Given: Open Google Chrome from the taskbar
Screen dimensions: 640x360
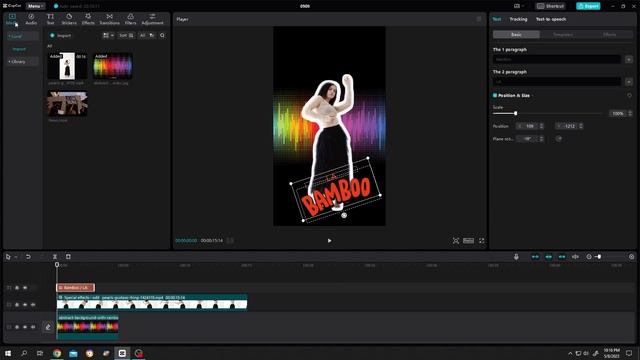Looking at the screenshot, I should coord(57,353).
